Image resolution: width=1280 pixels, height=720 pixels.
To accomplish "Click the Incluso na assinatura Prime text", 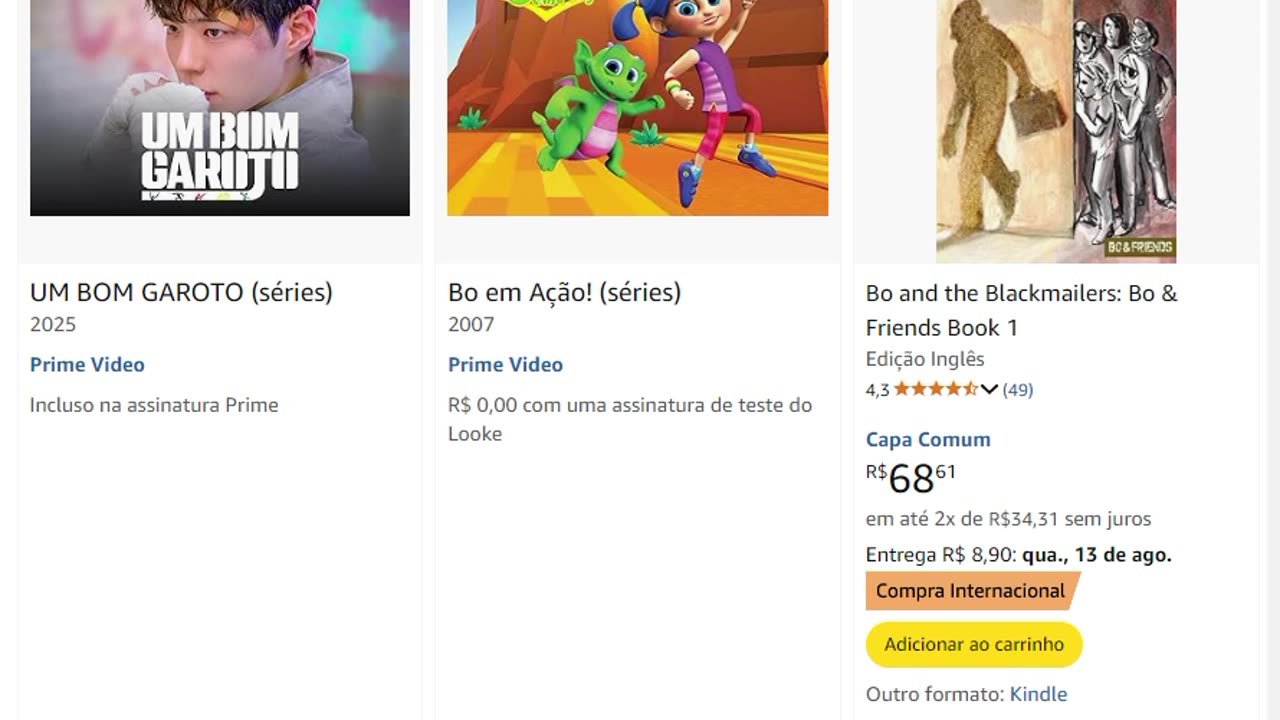I will [x=154, y=405].
